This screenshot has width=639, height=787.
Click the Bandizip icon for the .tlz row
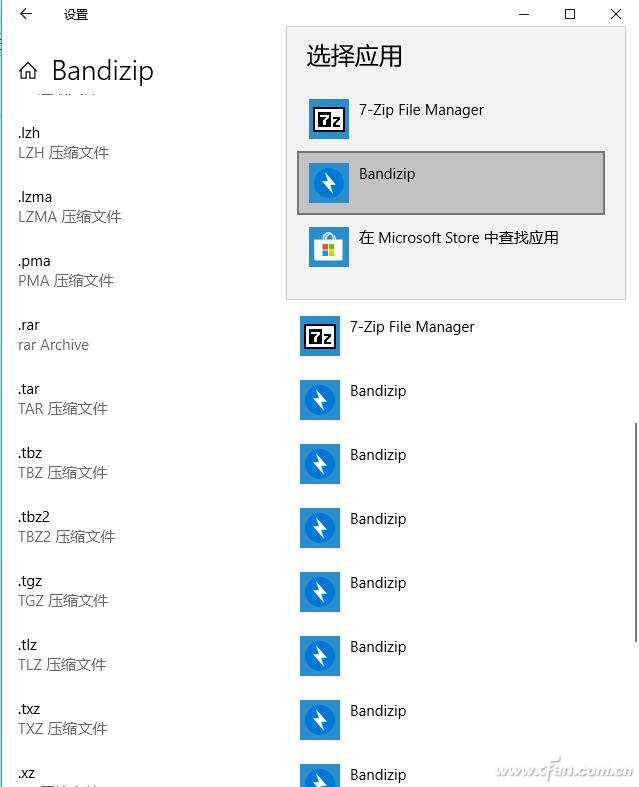320,655
